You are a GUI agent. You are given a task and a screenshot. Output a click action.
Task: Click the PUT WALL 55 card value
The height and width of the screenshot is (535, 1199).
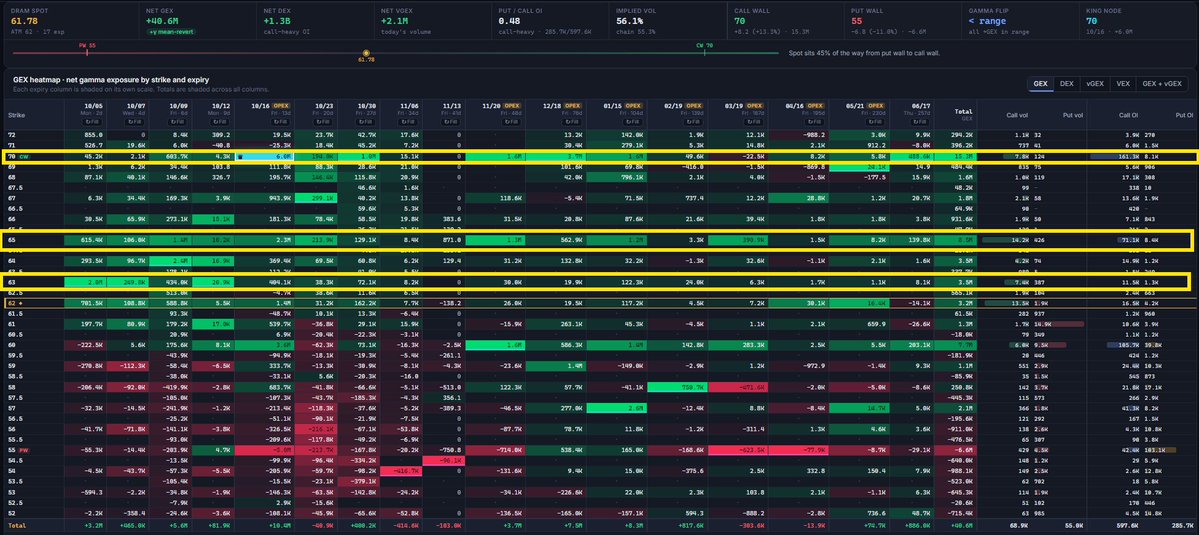(857, 22)
